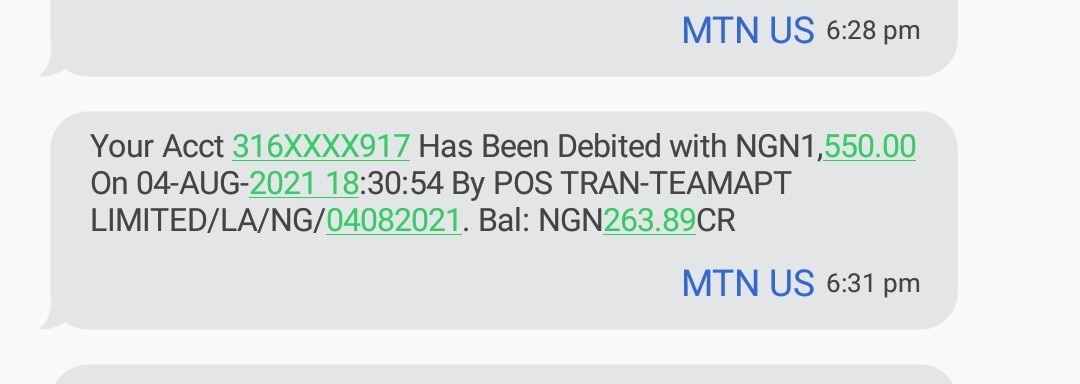Tap the "CR" suffix after the balance

(x=716, y=221)
